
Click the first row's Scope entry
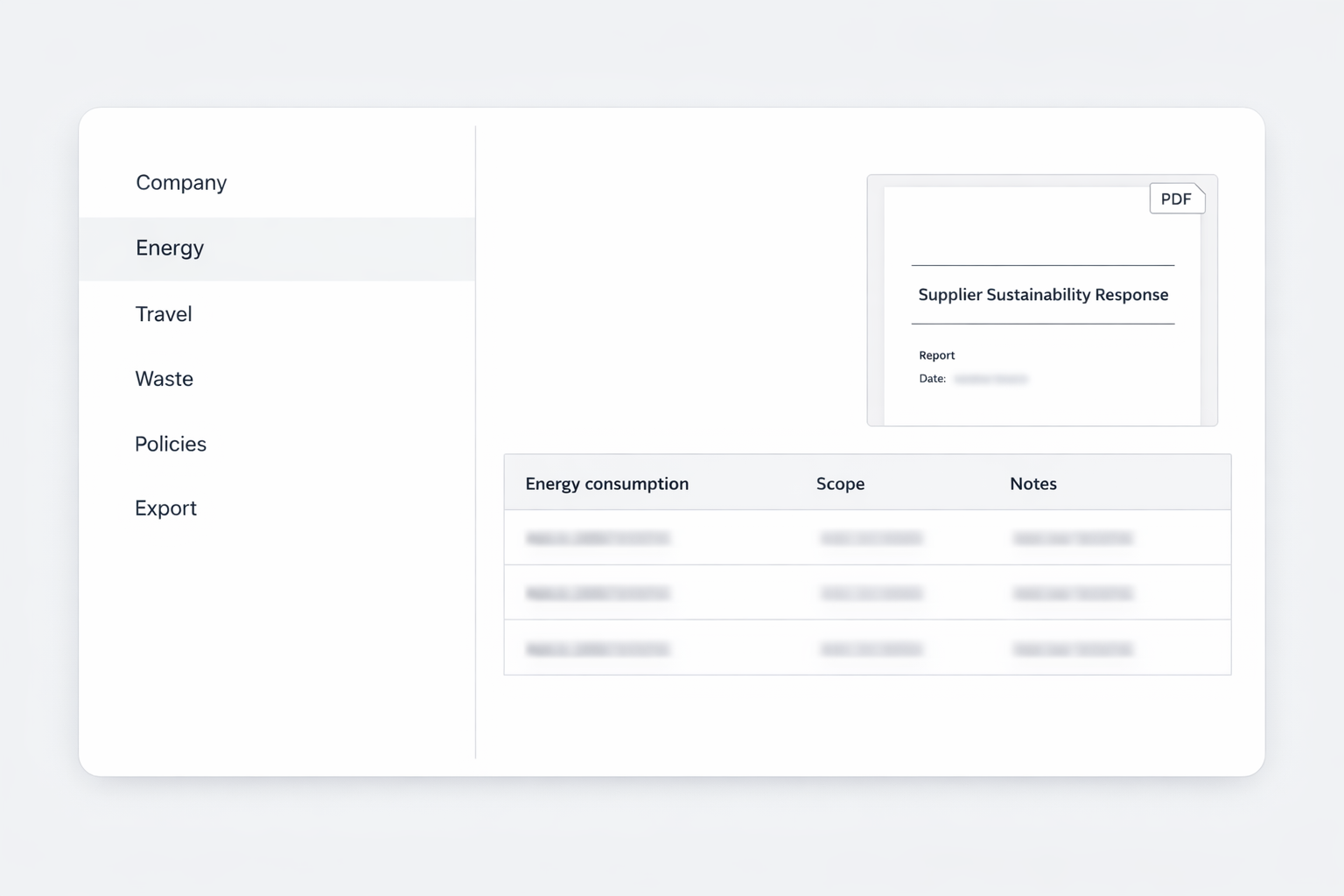pyautogui.click(x=872, y=538)
